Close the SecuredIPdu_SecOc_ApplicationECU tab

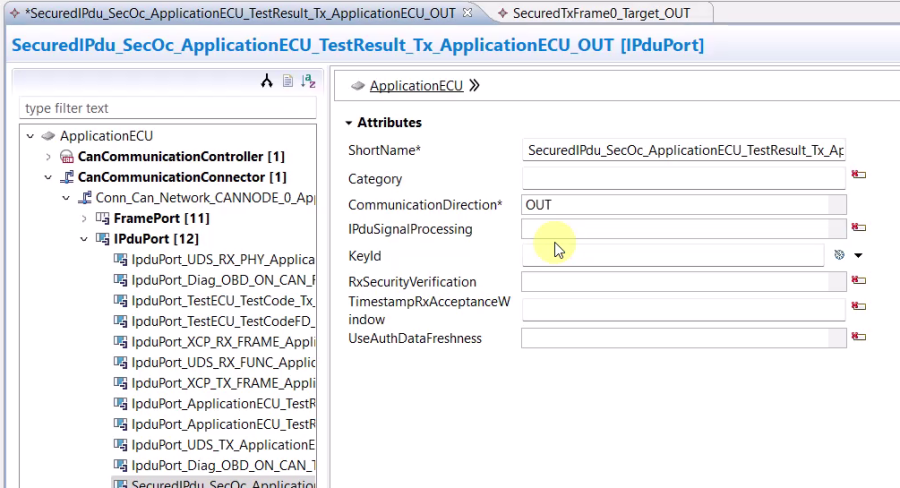click(x=468, y=12)
